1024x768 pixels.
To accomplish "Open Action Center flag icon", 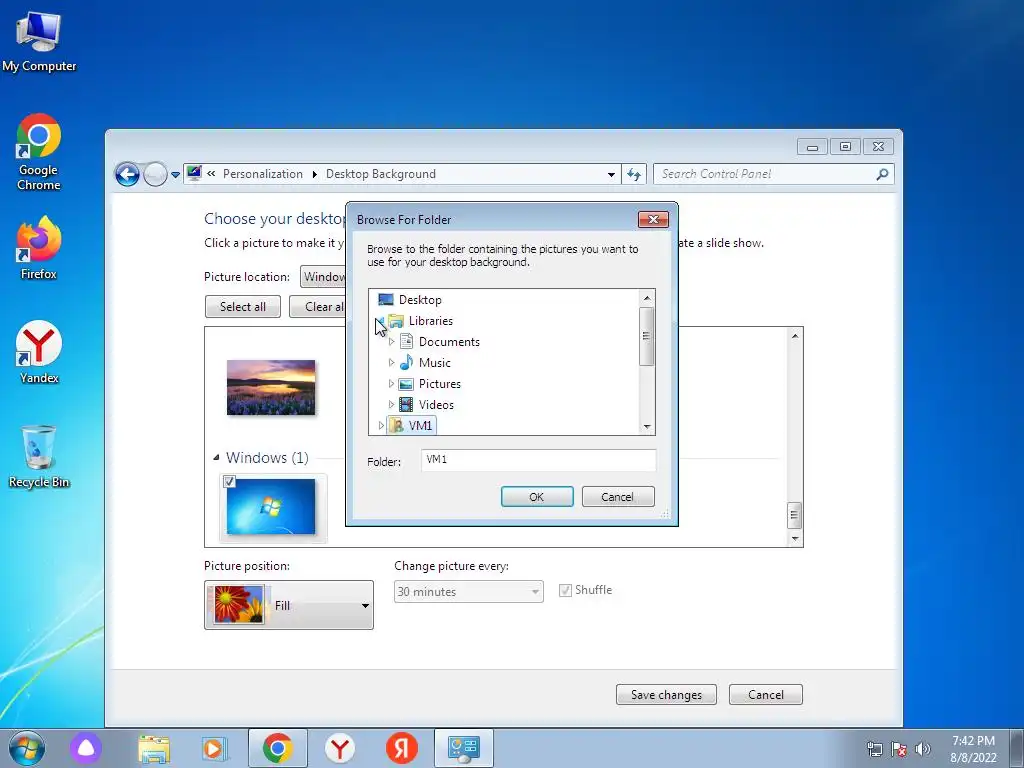I will pos(899,749).
